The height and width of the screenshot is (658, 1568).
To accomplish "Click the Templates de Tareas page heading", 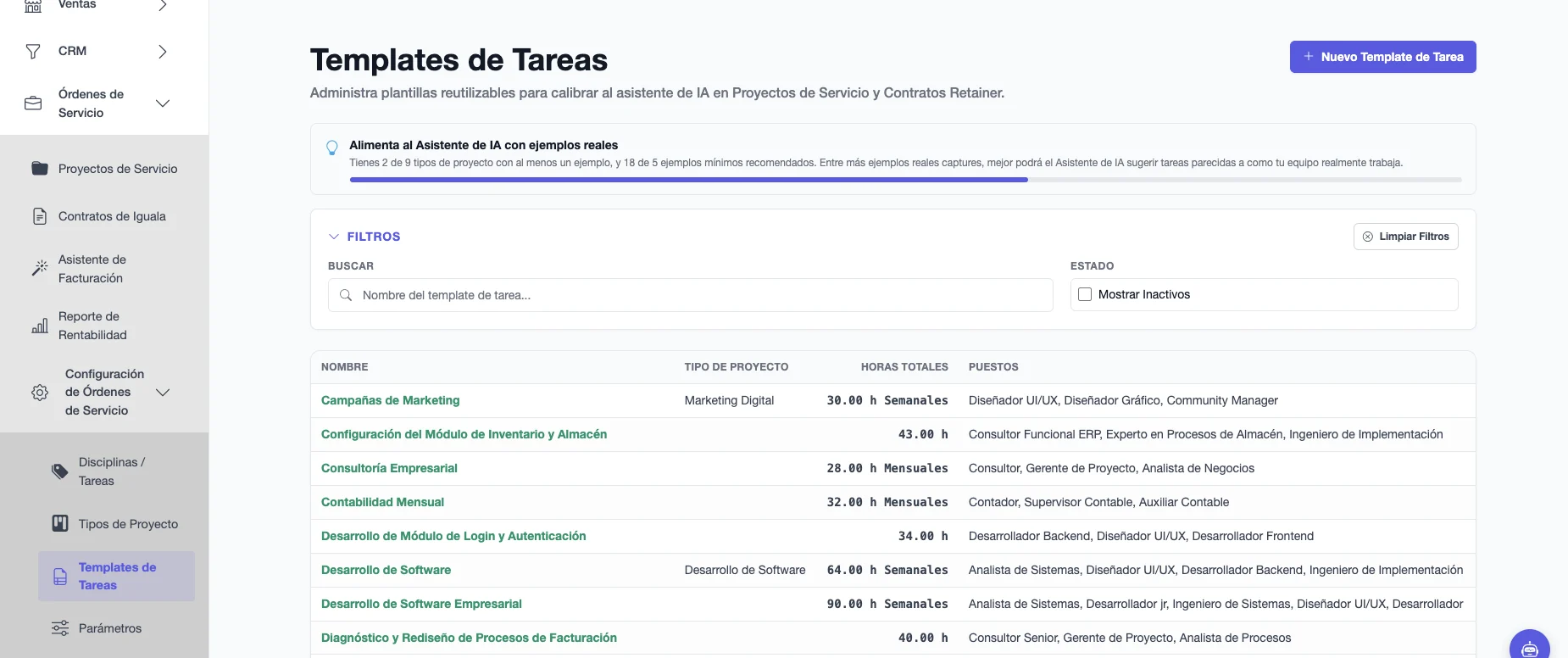I will click(459, 60).
